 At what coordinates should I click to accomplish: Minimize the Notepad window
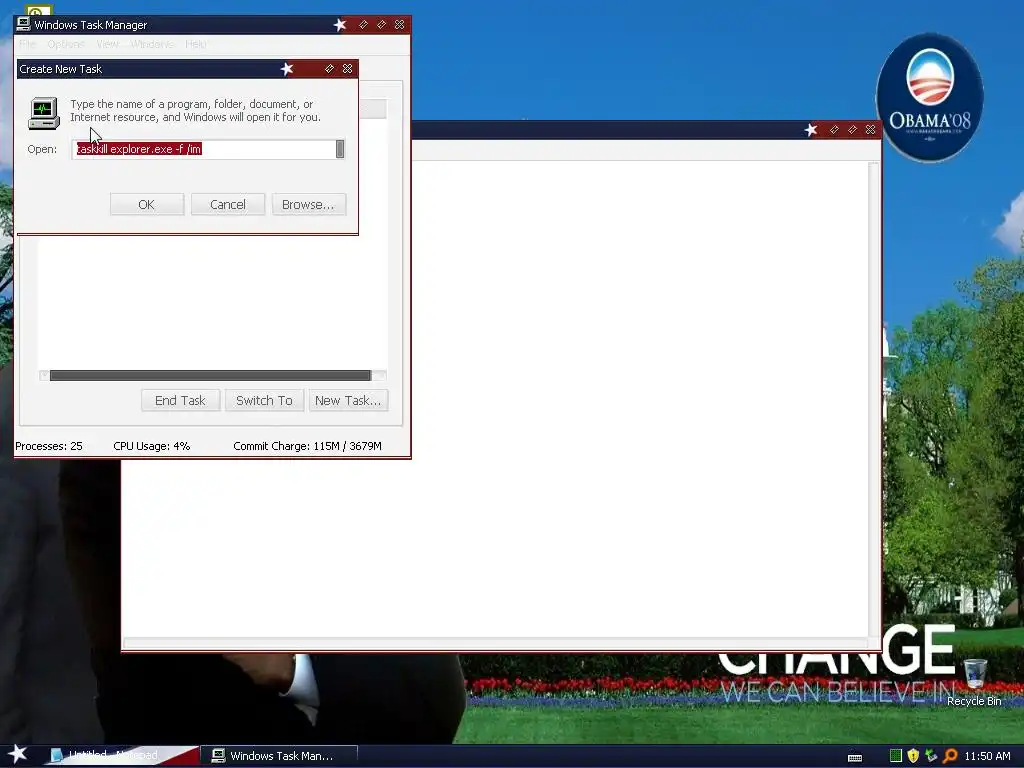(x=834, y=130)
